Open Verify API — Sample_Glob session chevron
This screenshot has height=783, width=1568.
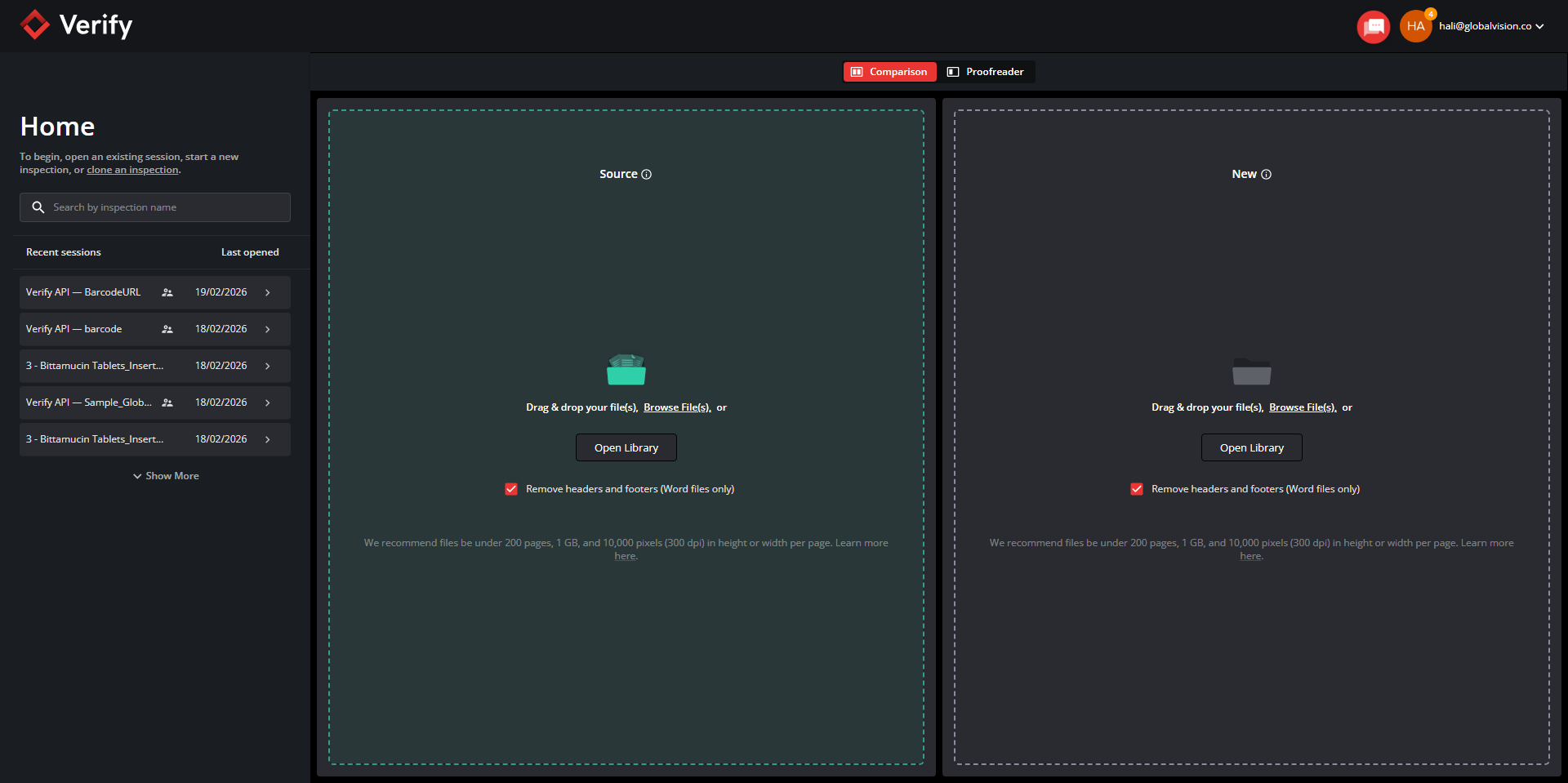tap(268, 403)
